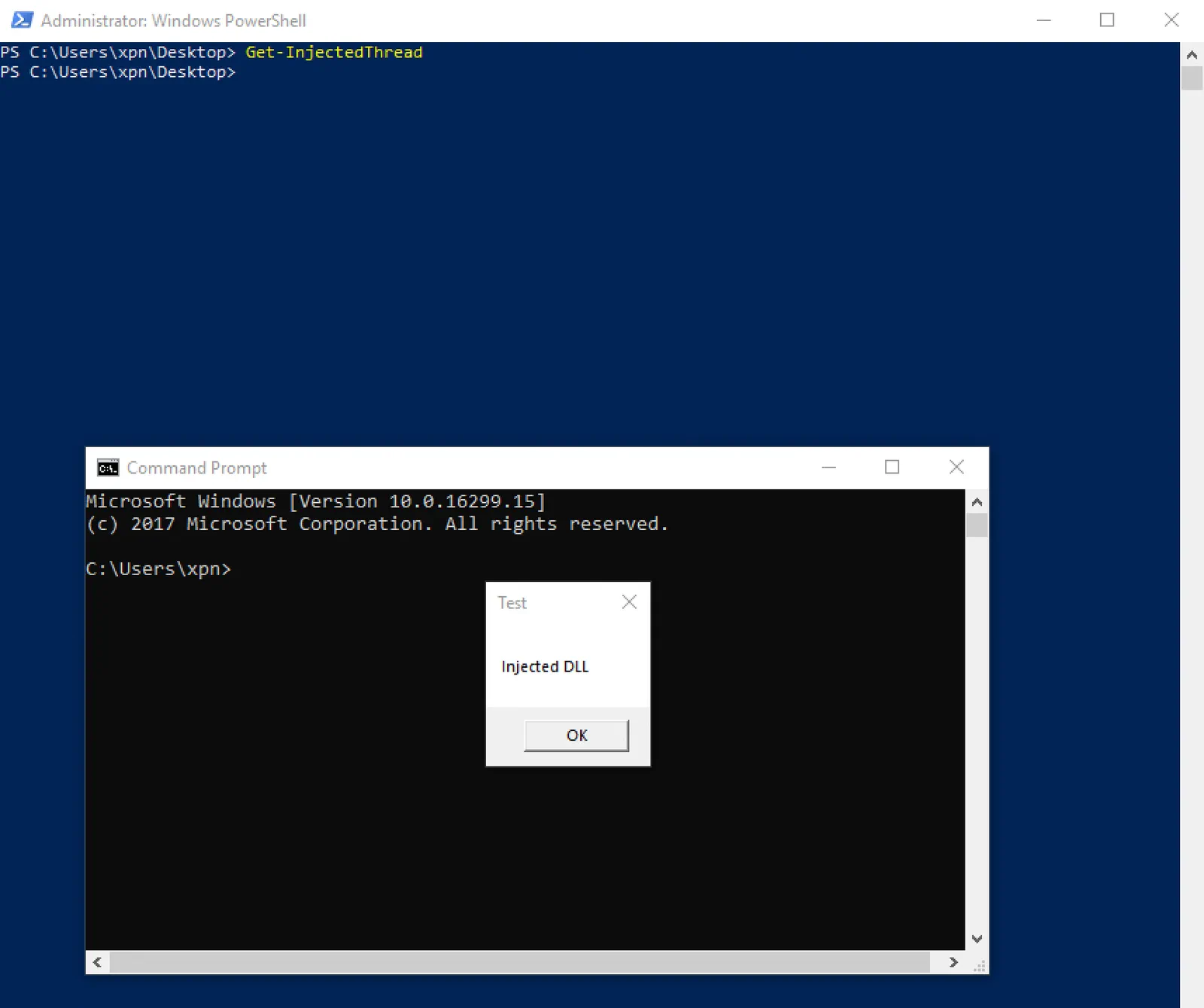The height and width of the screenshot is (1008, 1204).
Task: Click the Command Prompt vertical scrollbar thumb
Action: coord(977,525)
